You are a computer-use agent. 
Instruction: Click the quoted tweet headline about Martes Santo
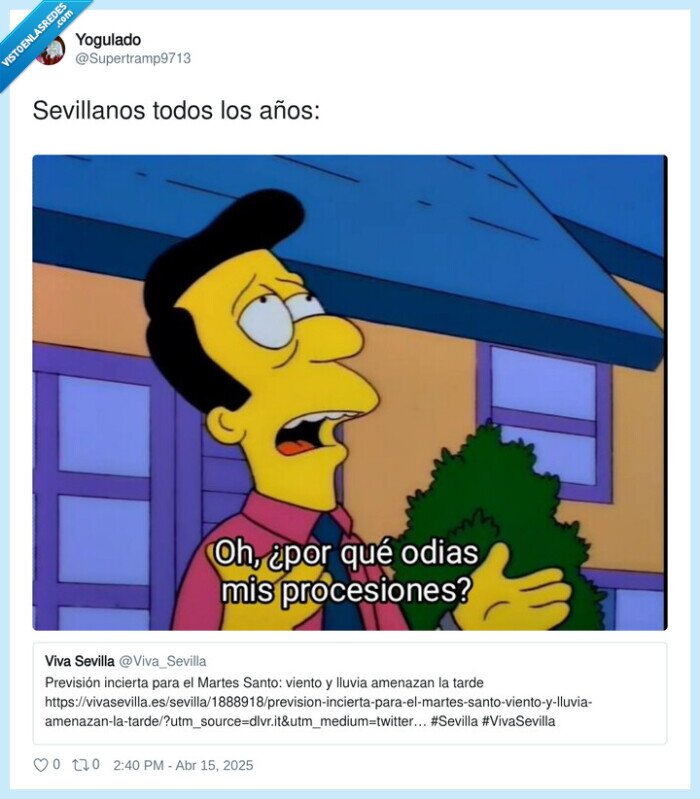pos(264,682)
